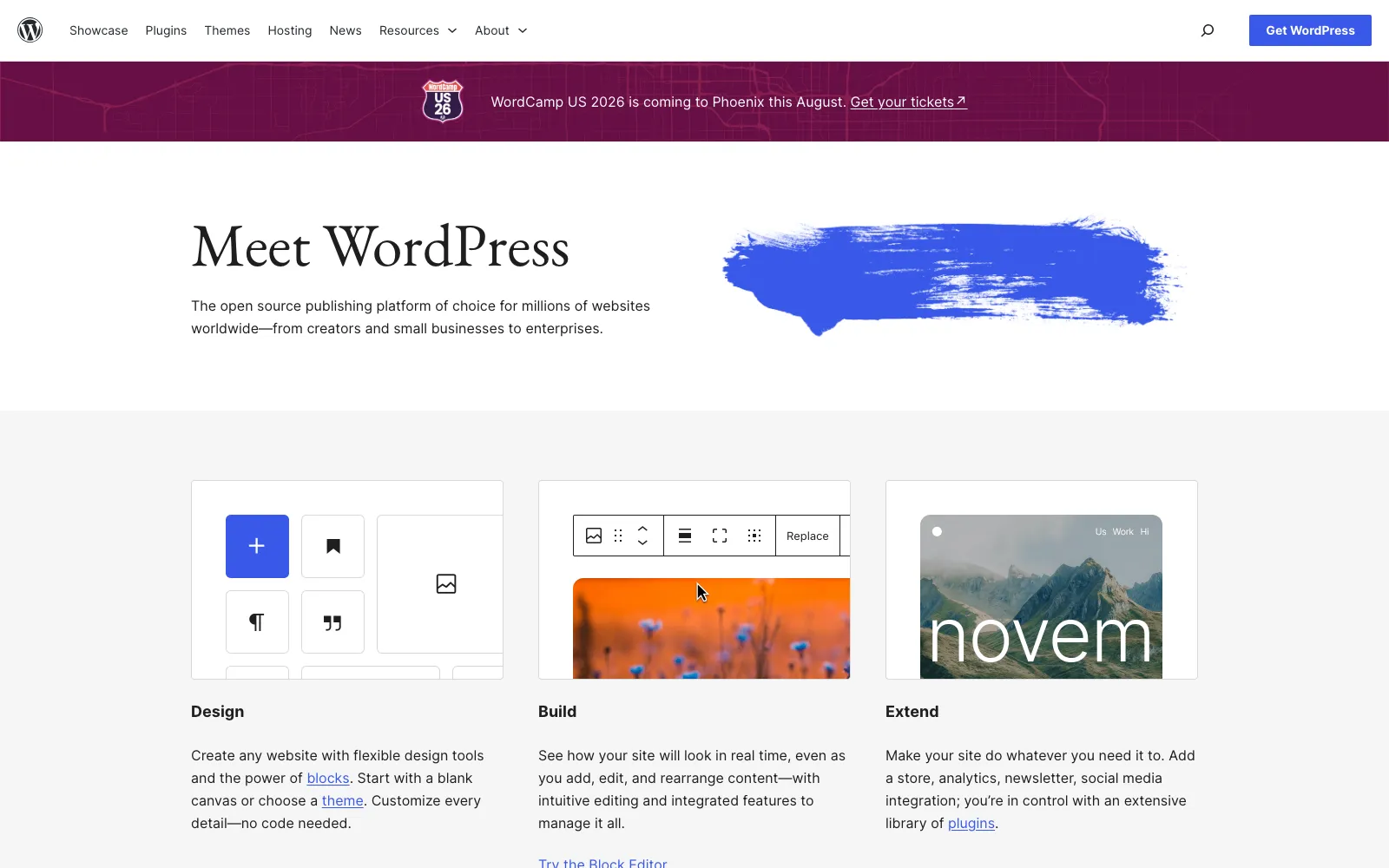Click the orange flower image thumbnail
The width and height of the screenshot is (1389, 868).
(711, 628)
